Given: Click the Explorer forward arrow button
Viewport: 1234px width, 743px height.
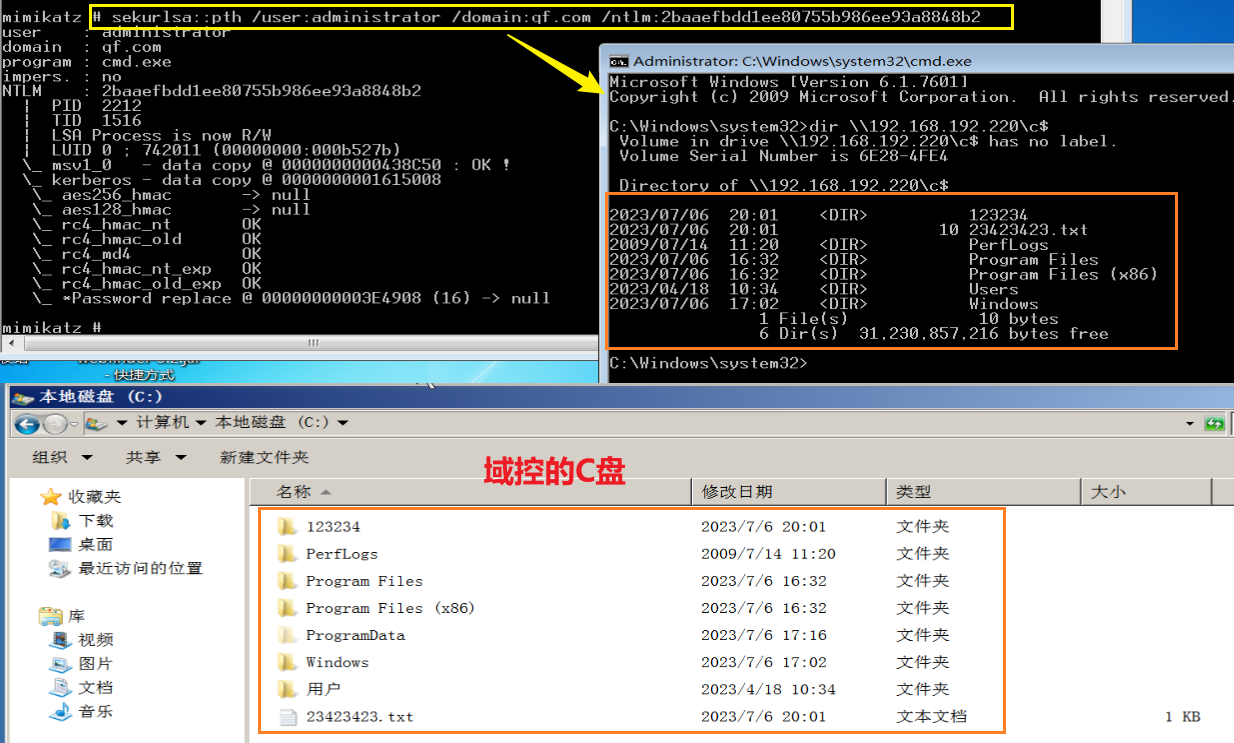Looking at the screenshot, I should tap(54, 424).
